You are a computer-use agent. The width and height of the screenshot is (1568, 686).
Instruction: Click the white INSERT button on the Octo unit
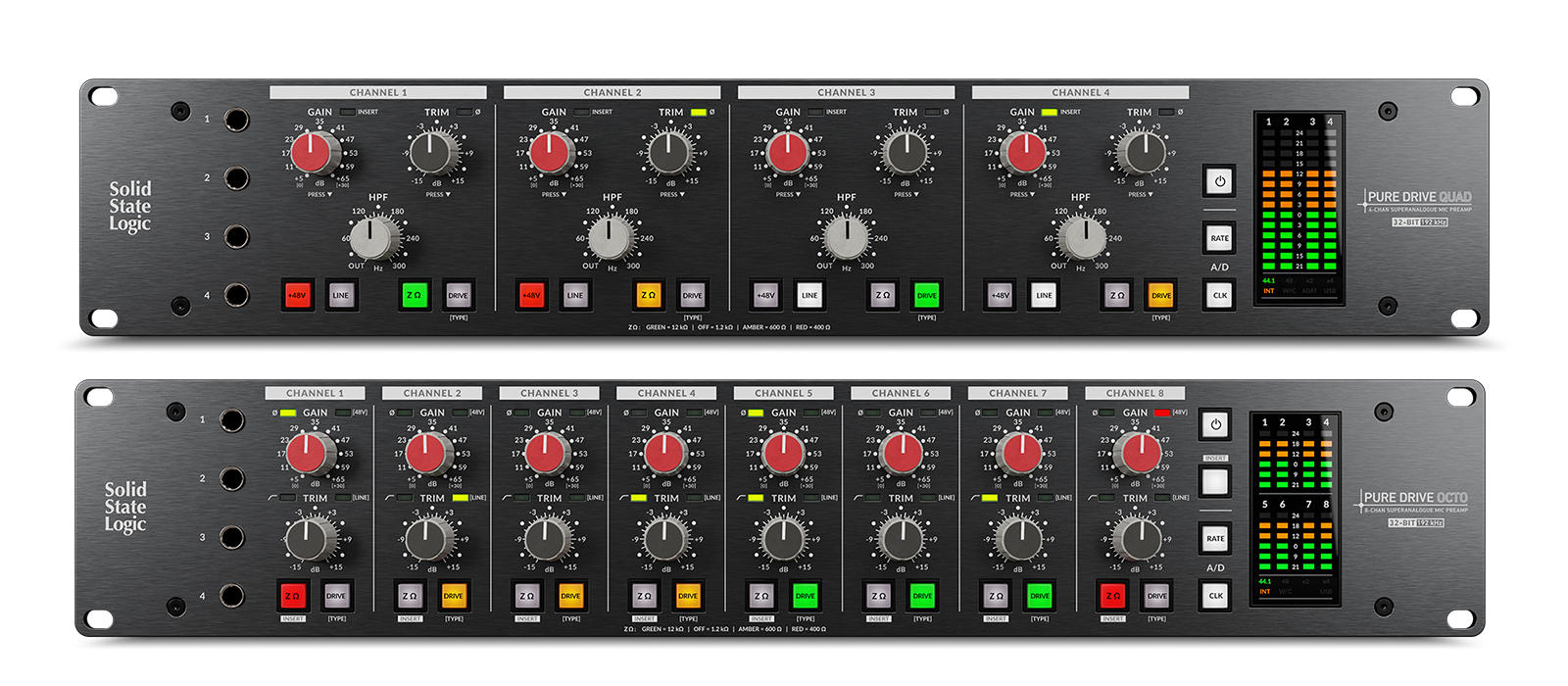(x=1215, y=481)
